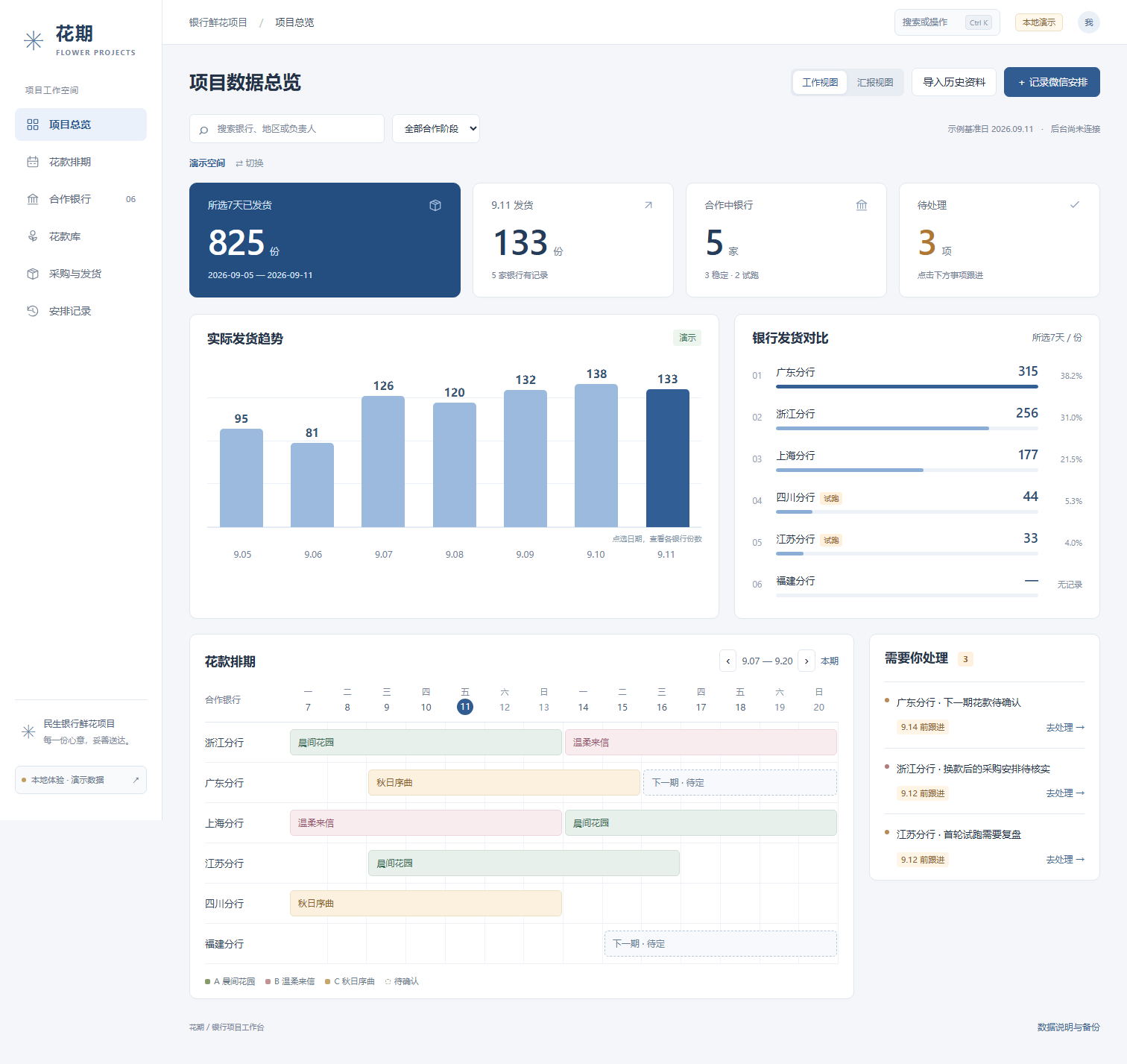Click the 搜索银行、地区或负责人 search field

point(287,129)
